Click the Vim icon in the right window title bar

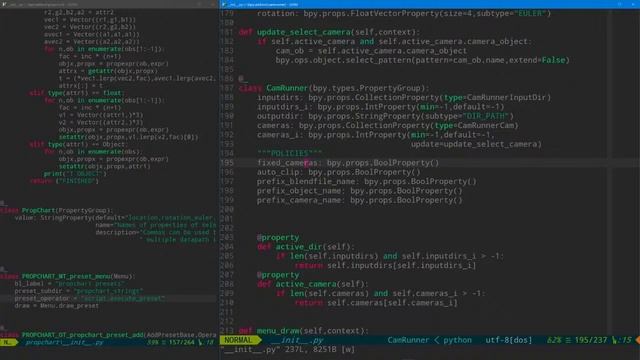click(x=224, y=4)
